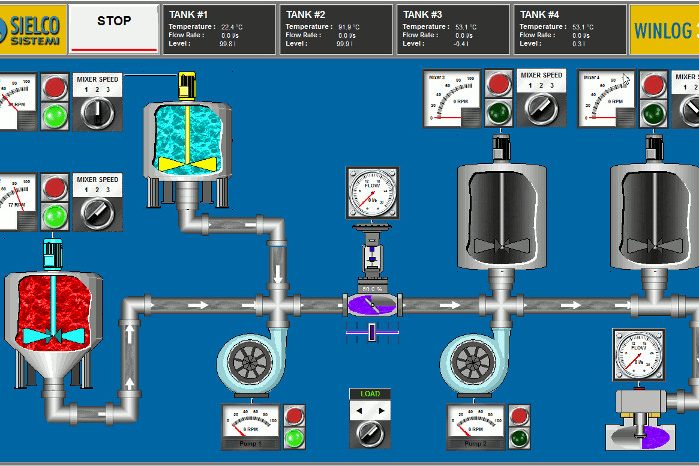Click the valve position slider below the valve

coord(370,333)
